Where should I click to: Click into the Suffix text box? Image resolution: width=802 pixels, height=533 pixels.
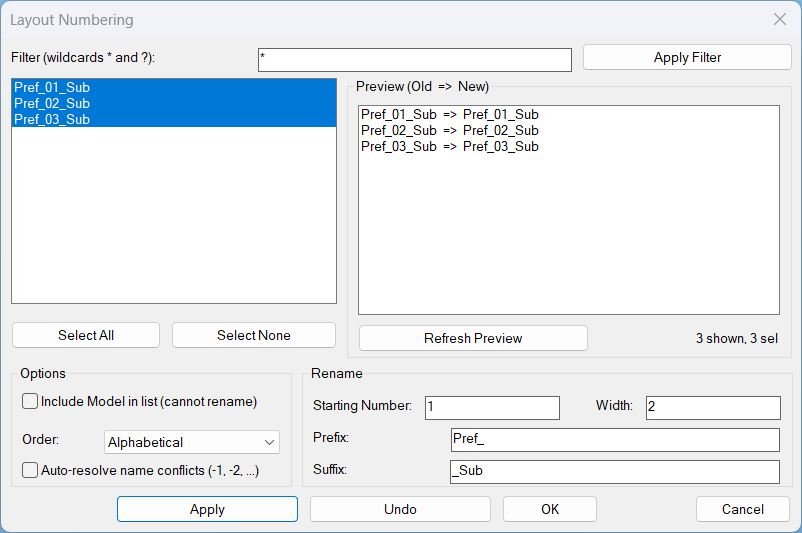[614, 471]
